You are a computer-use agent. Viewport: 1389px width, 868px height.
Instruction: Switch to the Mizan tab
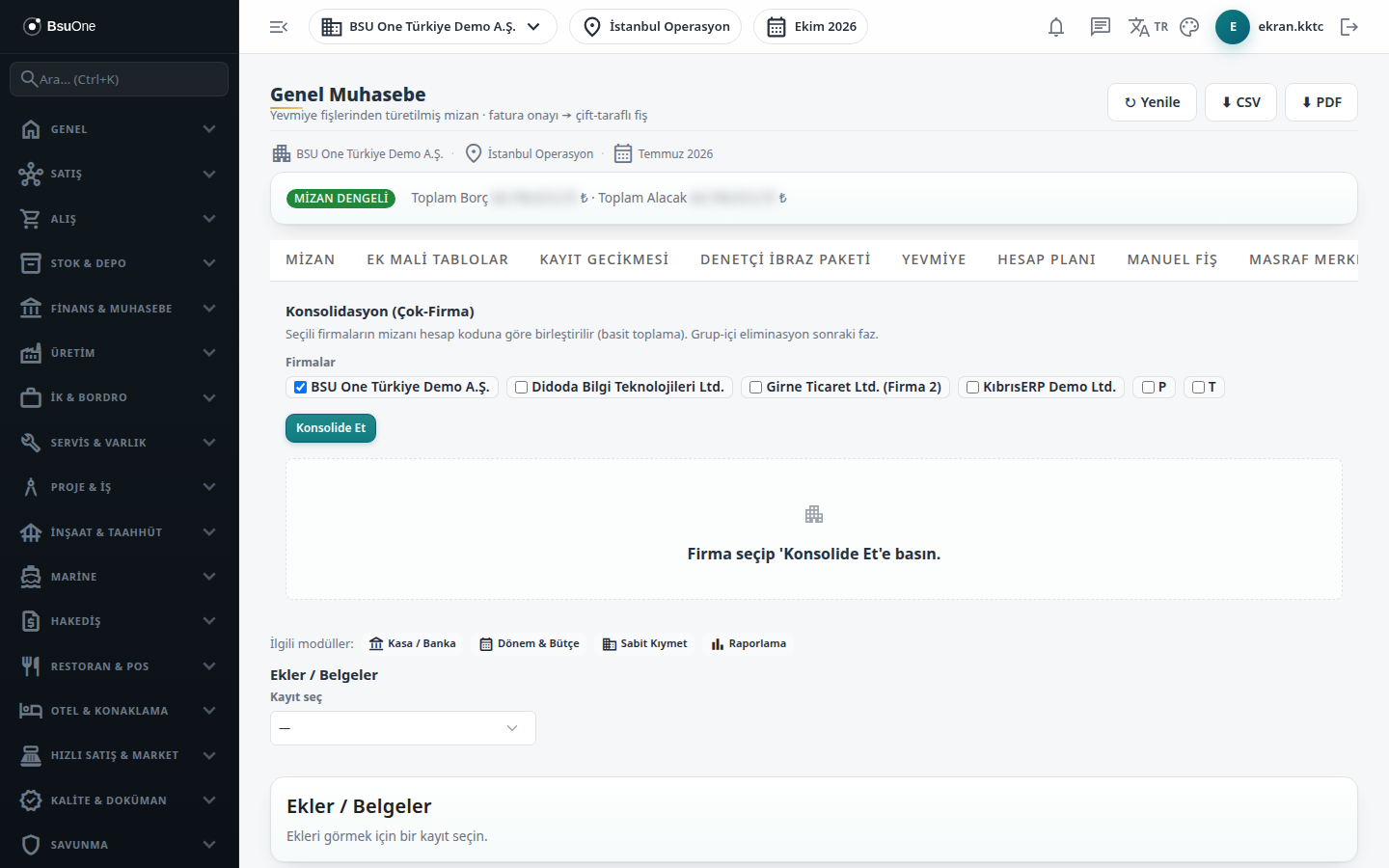pos(311,259)
